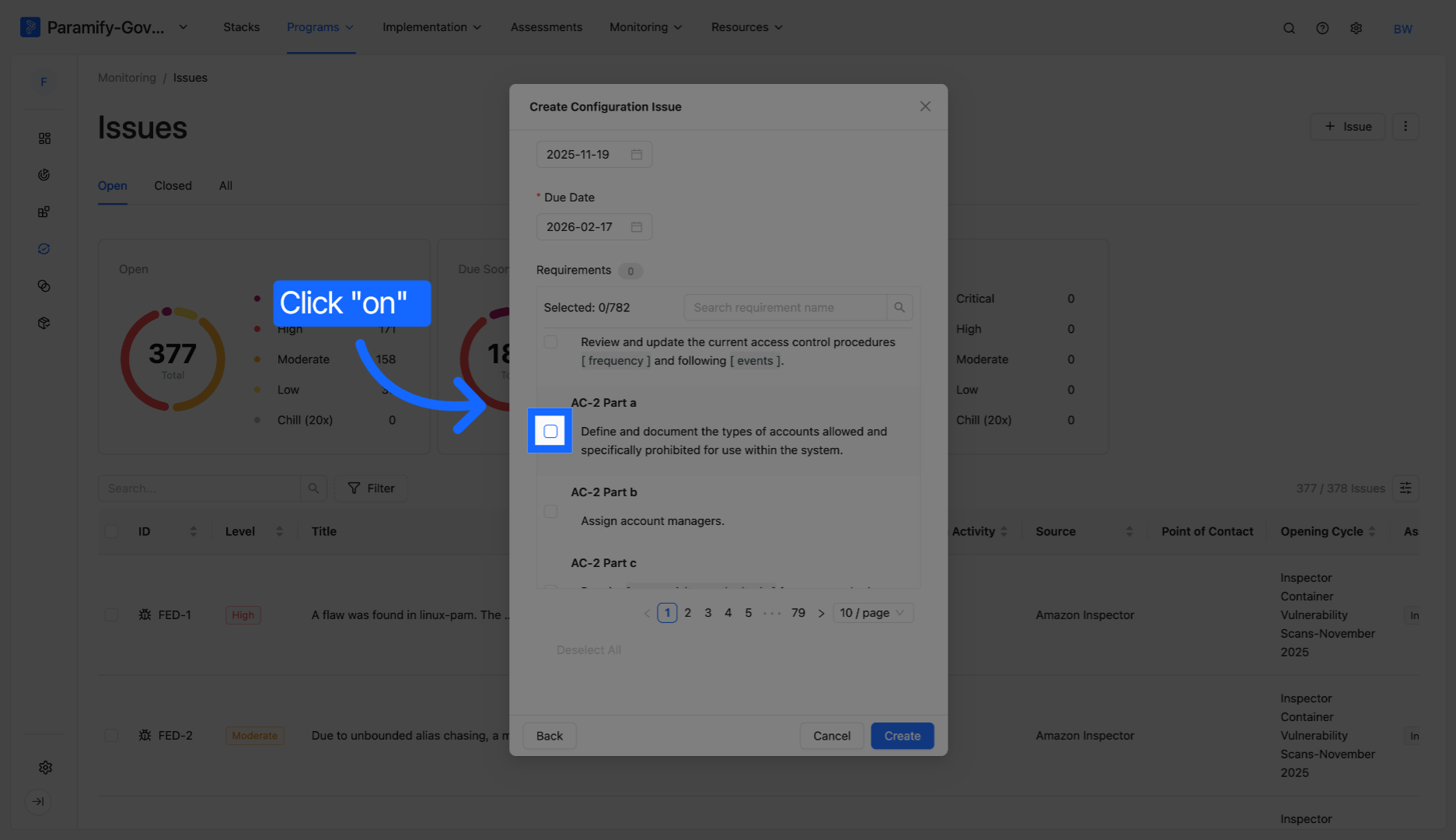Click the Create button
The width and height of the screenshot is (1456, 840).
coord(903,736)
